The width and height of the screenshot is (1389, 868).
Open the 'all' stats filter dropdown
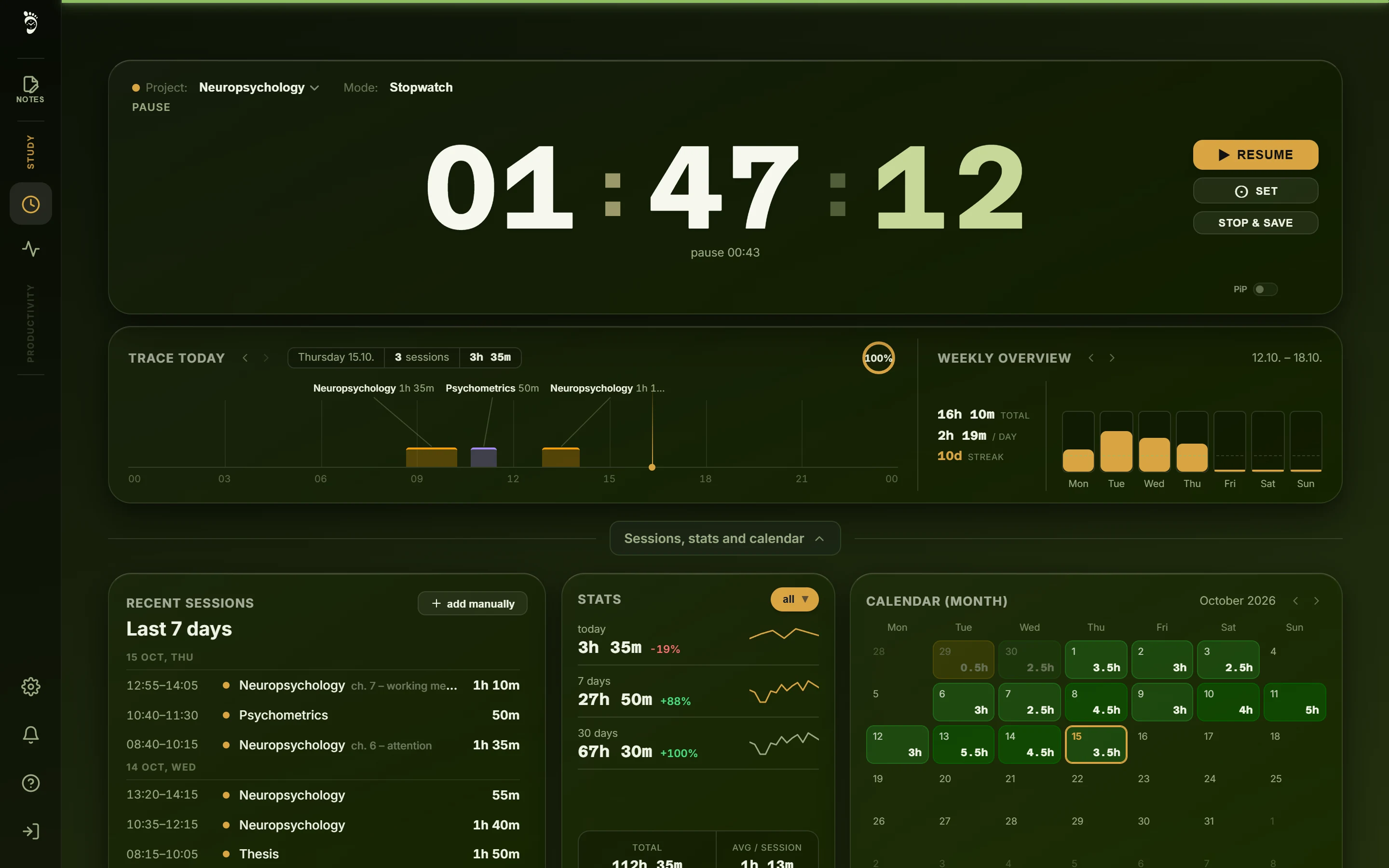794,599
